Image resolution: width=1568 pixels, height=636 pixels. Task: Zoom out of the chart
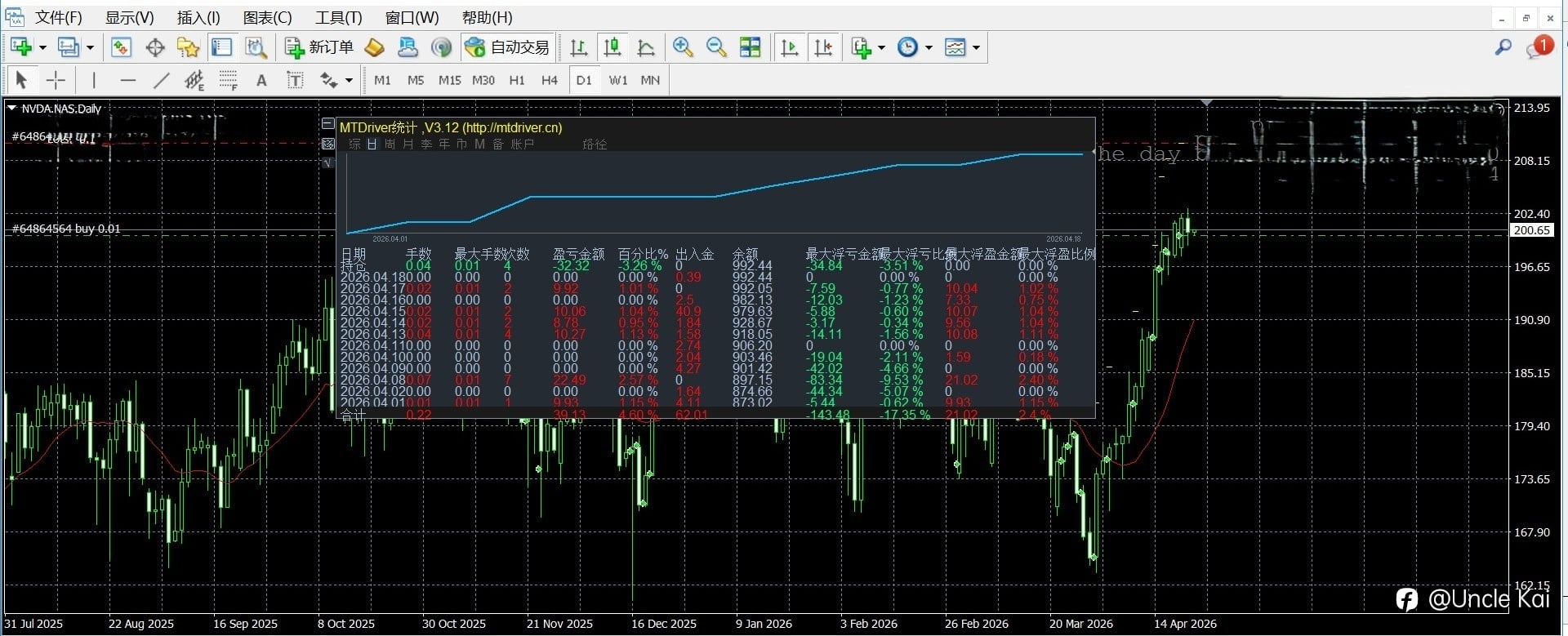pyautogui.click(x=716, y=47)
